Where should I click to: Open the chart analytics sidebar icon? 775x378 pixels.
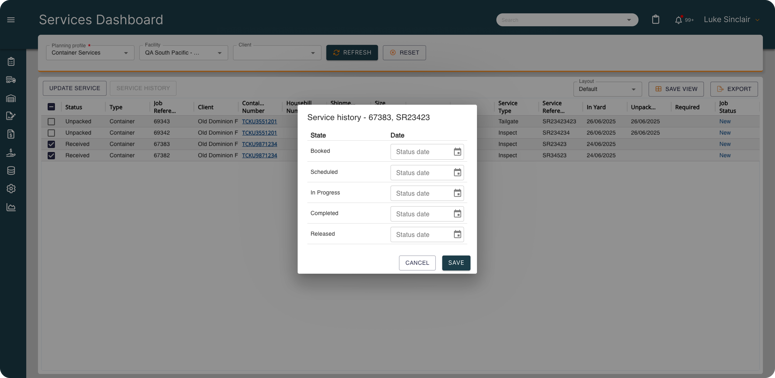coord(11,207)
